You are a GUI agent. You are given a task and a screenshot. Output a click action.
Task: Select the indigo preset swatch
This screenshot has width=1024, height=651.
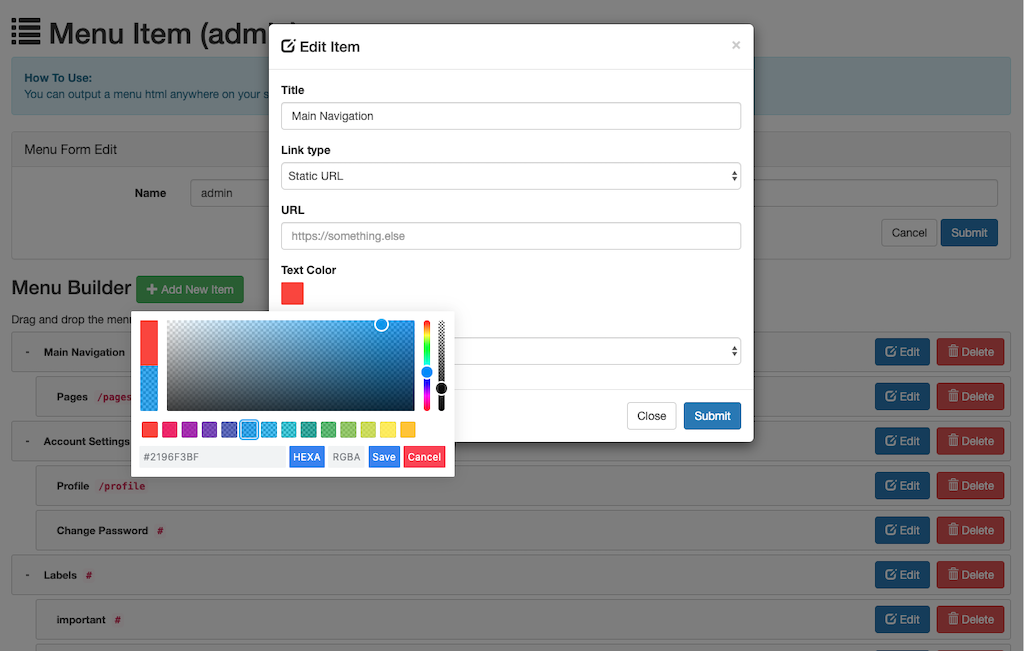229,430
